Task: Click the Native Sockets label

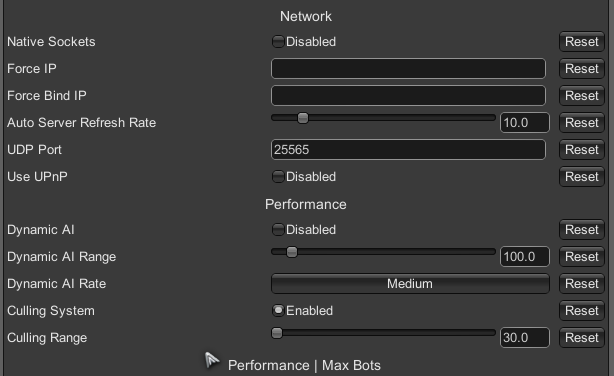Action: (51, 42)
